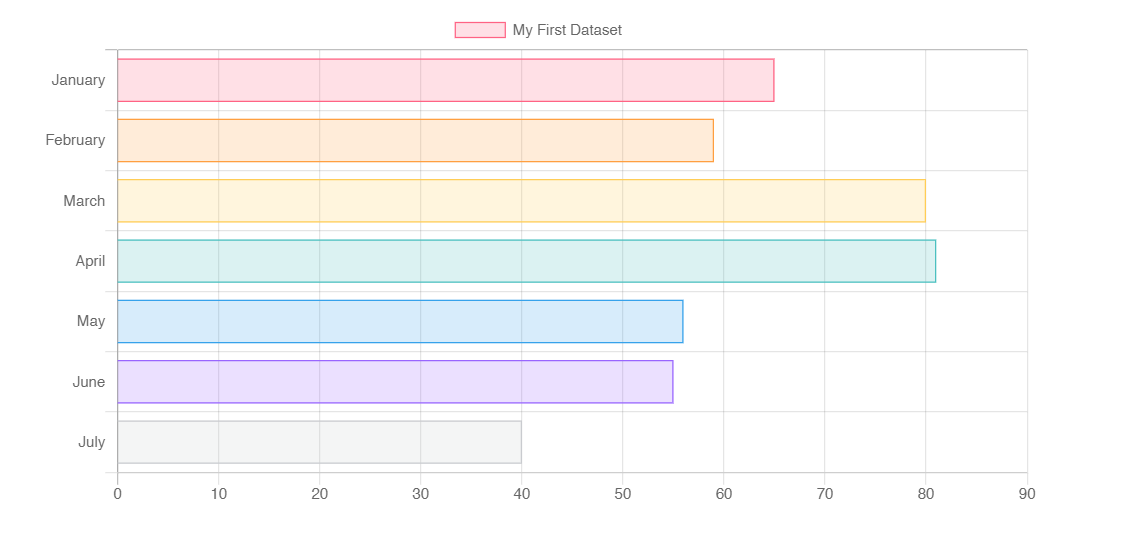This screenshot has width=1133, height=536.
Task: Click the March axis label
Action: (x=84, y=201)
